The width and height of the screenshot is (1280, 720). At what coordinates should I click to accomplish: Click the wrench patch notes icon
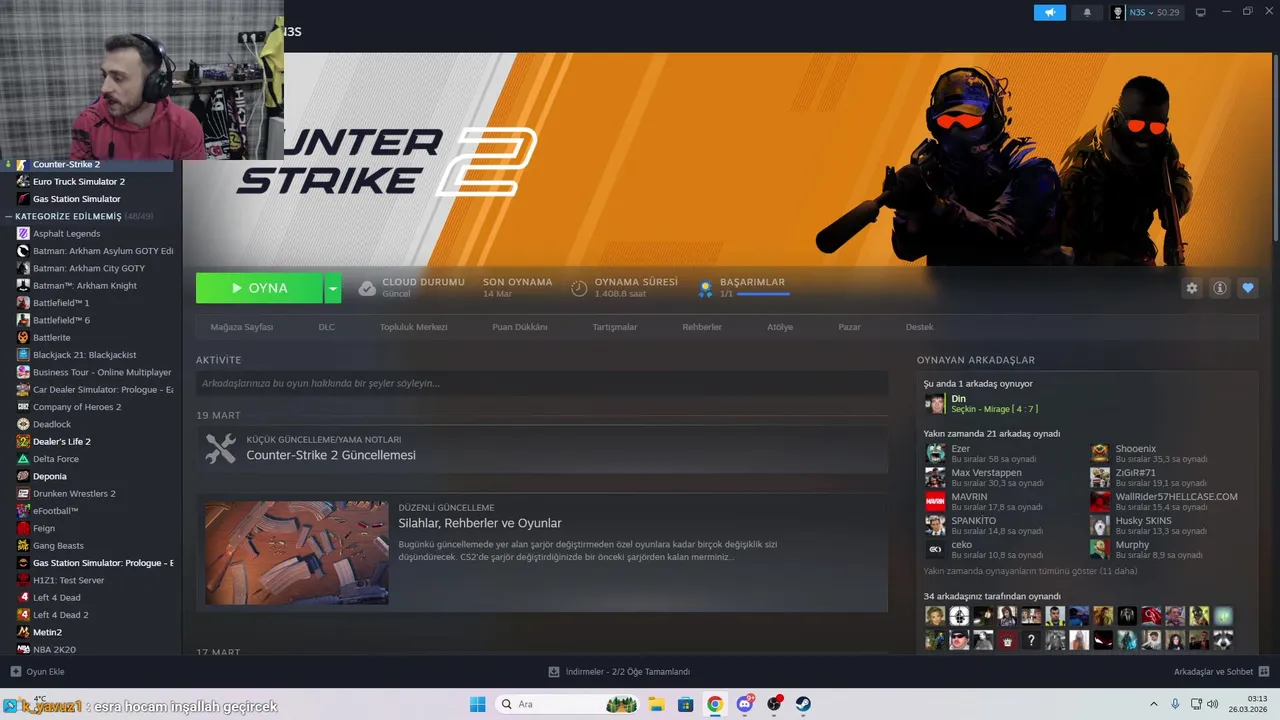click(220, 448)
